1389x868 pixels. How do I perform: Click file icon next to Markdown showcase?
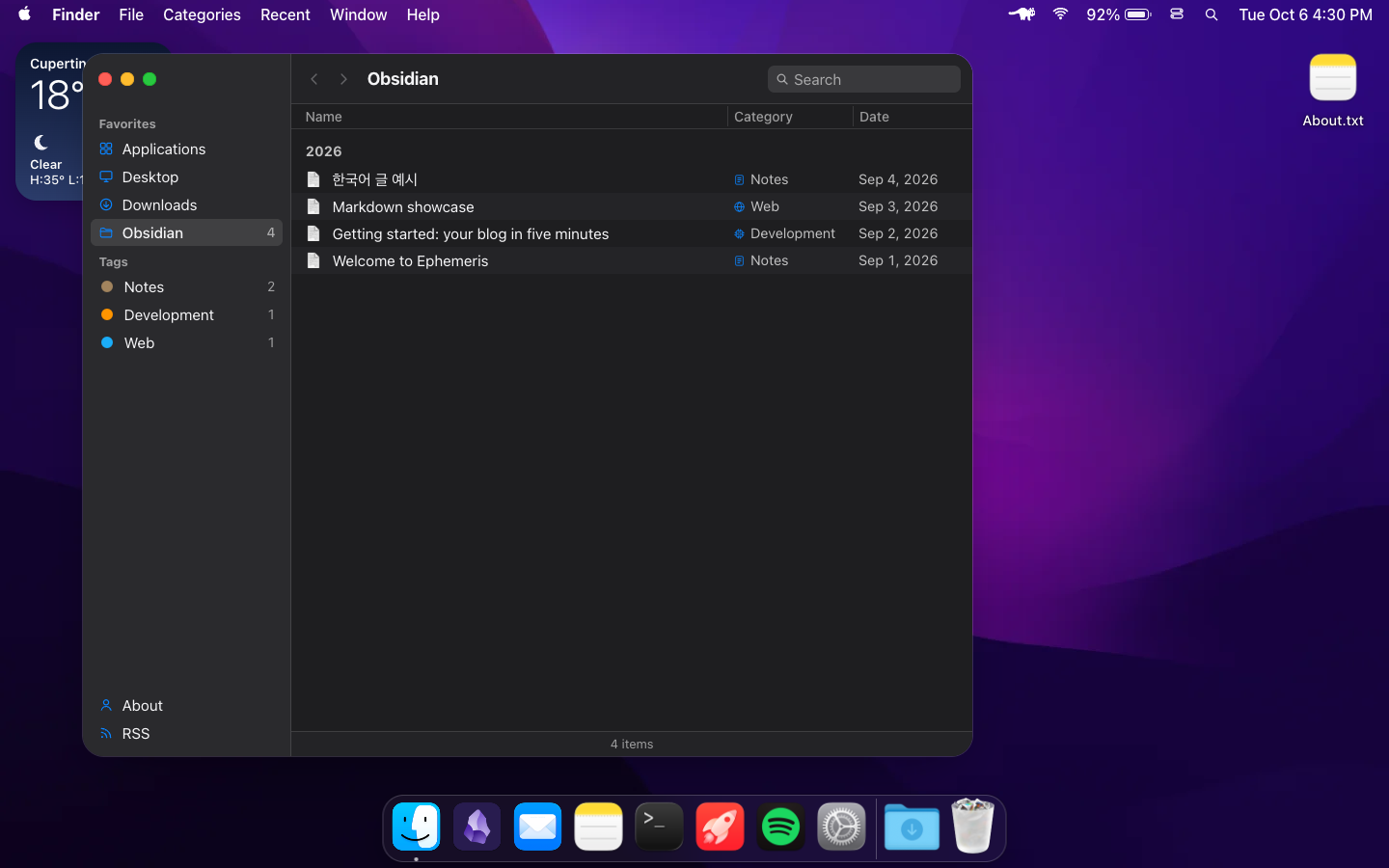point(313,206)
